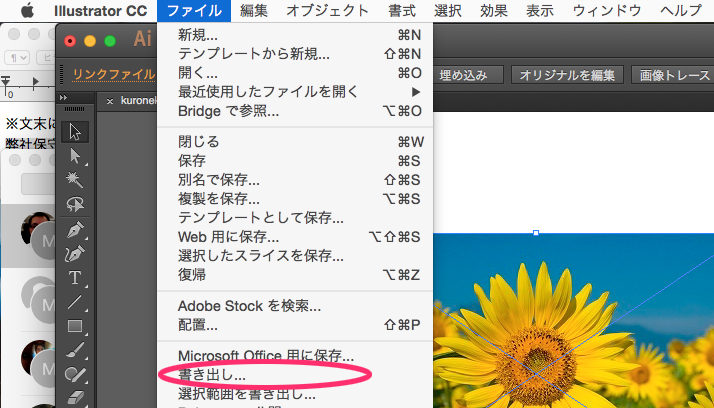Click the sunflower image on the artboard
Viewport: 714px width, 408px height.
point(573,321)
